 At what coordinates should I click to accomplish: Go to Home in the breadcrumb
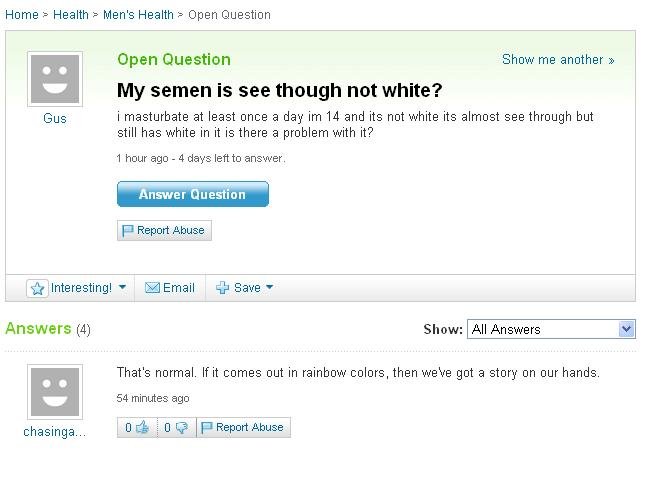(21, 15)
